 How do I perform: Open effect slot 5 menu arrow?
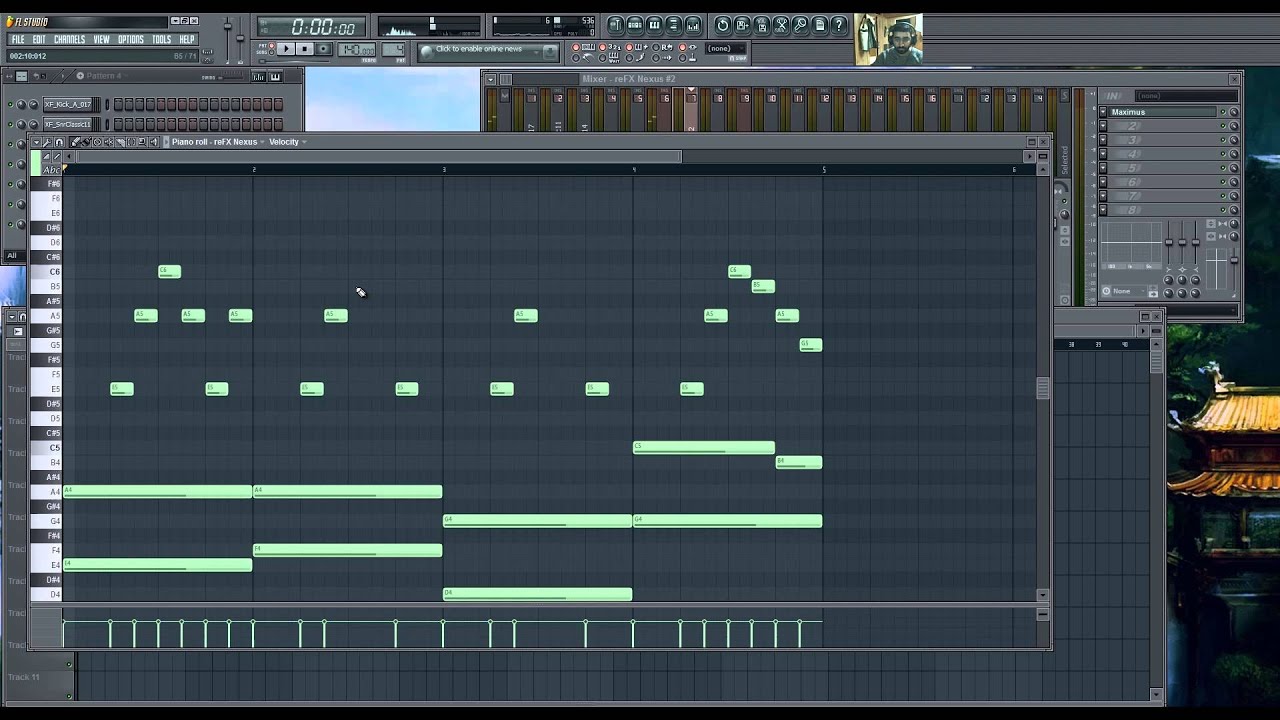point(1103,168)
